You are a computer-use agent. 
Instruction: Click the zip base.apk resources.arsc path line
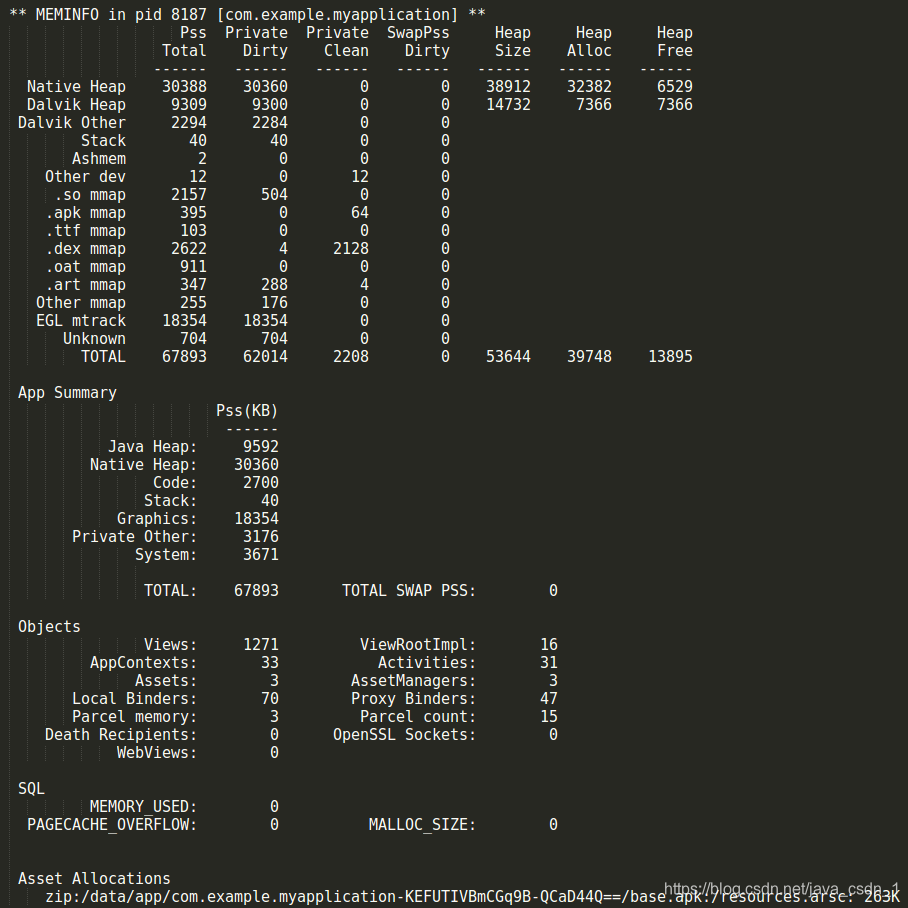pyautogui.click(x=472, y=896)
